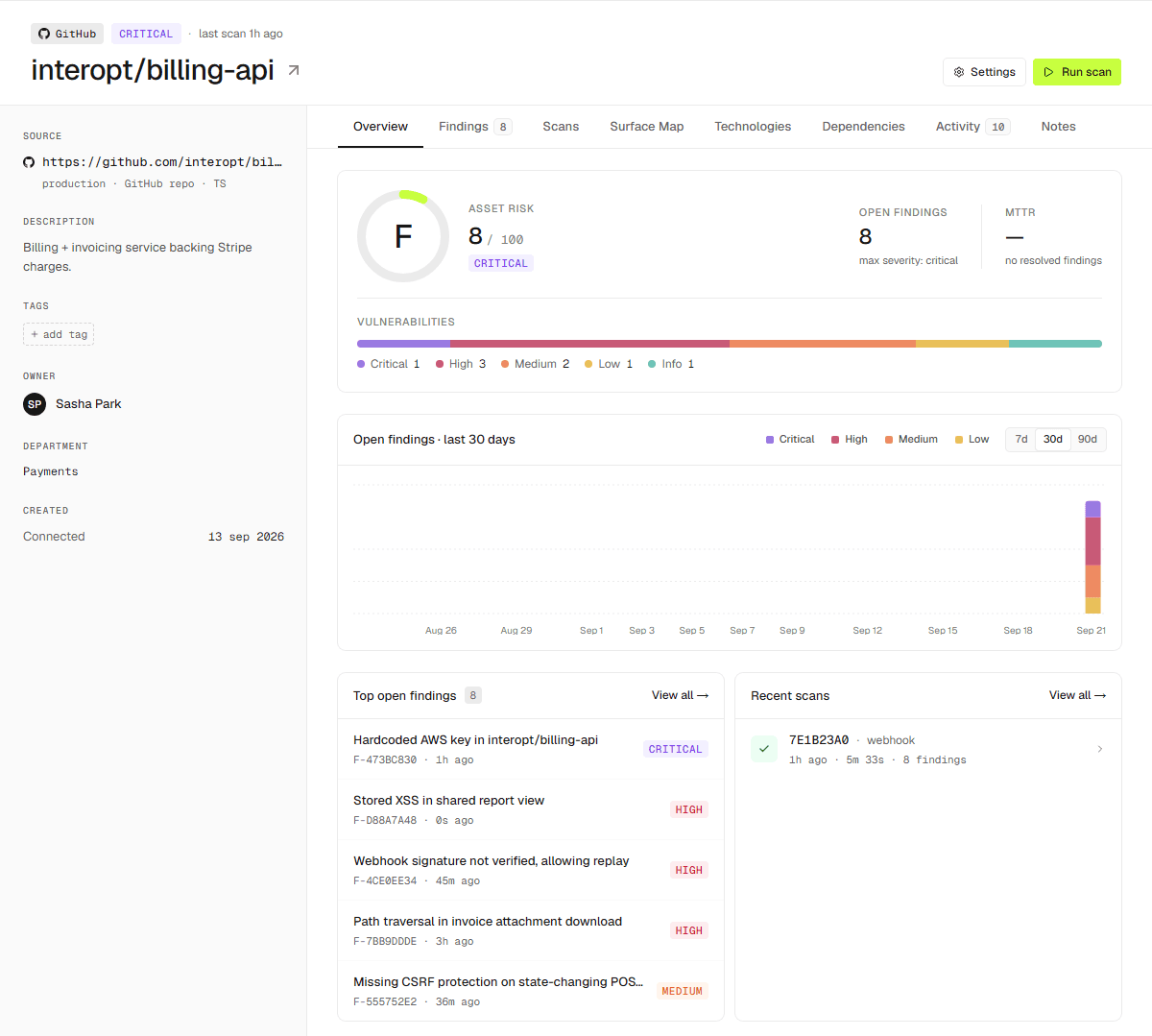Viewport: 1152px width, 1036px height.
Task: Click the orange Medium segment of the vulnerabilities bar
Action: [823, 344]
